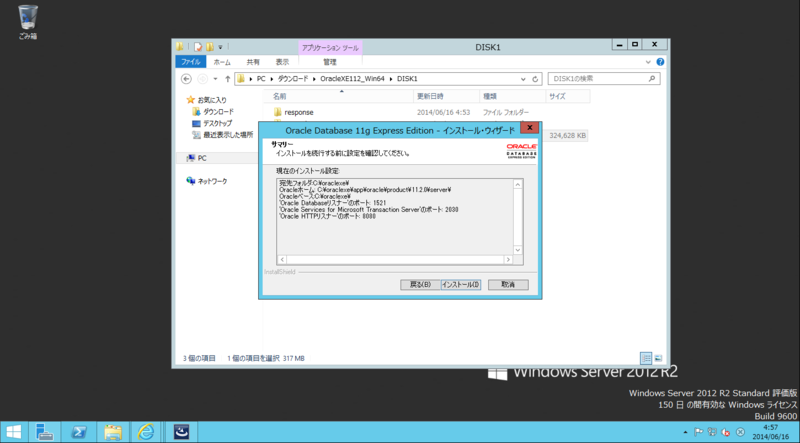
Task: Switch to large icons view in status bar
Action: point(658,358)
